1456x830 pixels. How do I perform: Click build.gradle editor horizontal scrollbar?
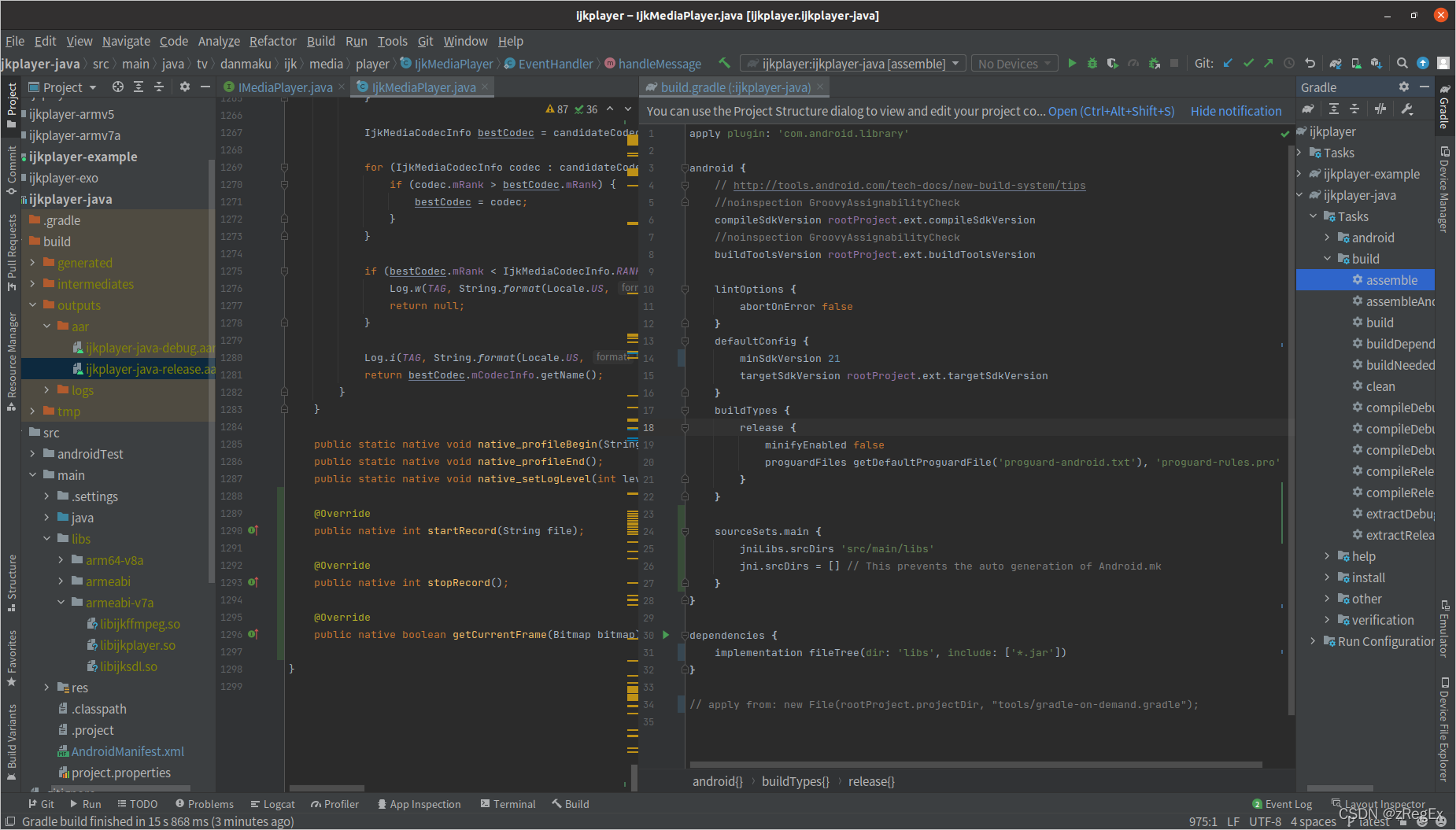[x=976, y=764]
